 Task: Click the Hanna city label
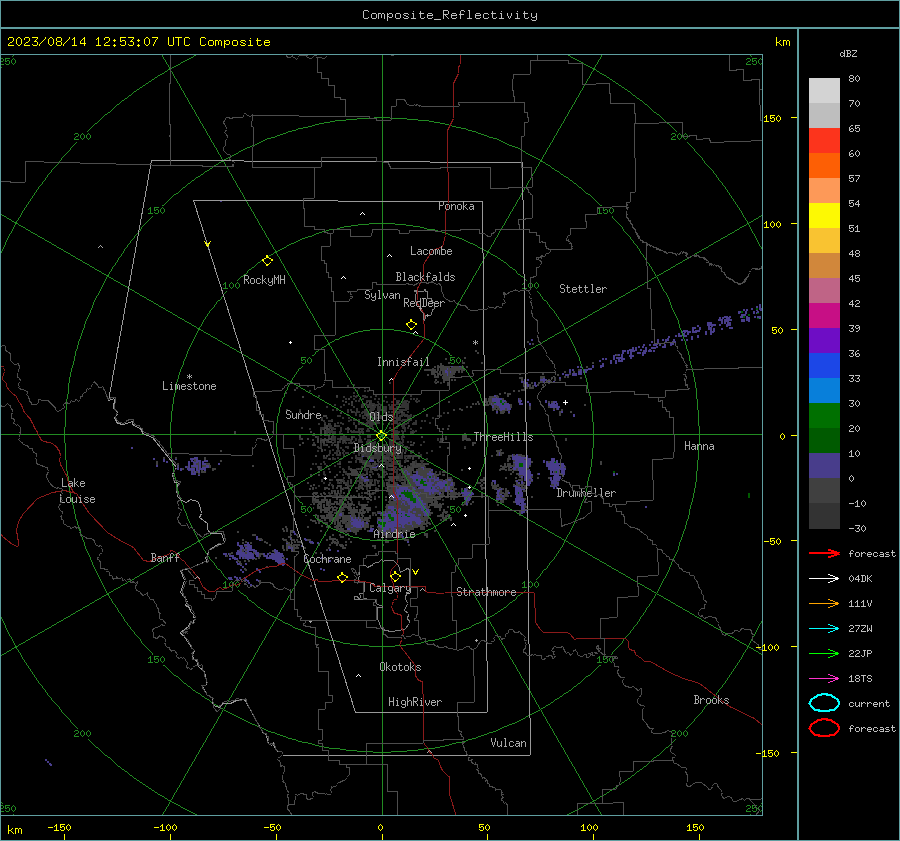click(699, 446)
